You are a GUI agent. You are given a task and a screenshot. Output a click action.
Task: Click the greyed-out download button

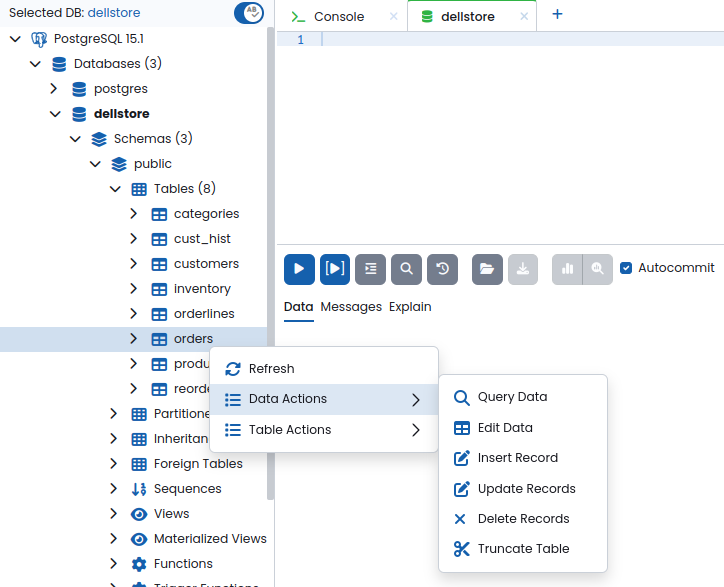click(523, 269)
